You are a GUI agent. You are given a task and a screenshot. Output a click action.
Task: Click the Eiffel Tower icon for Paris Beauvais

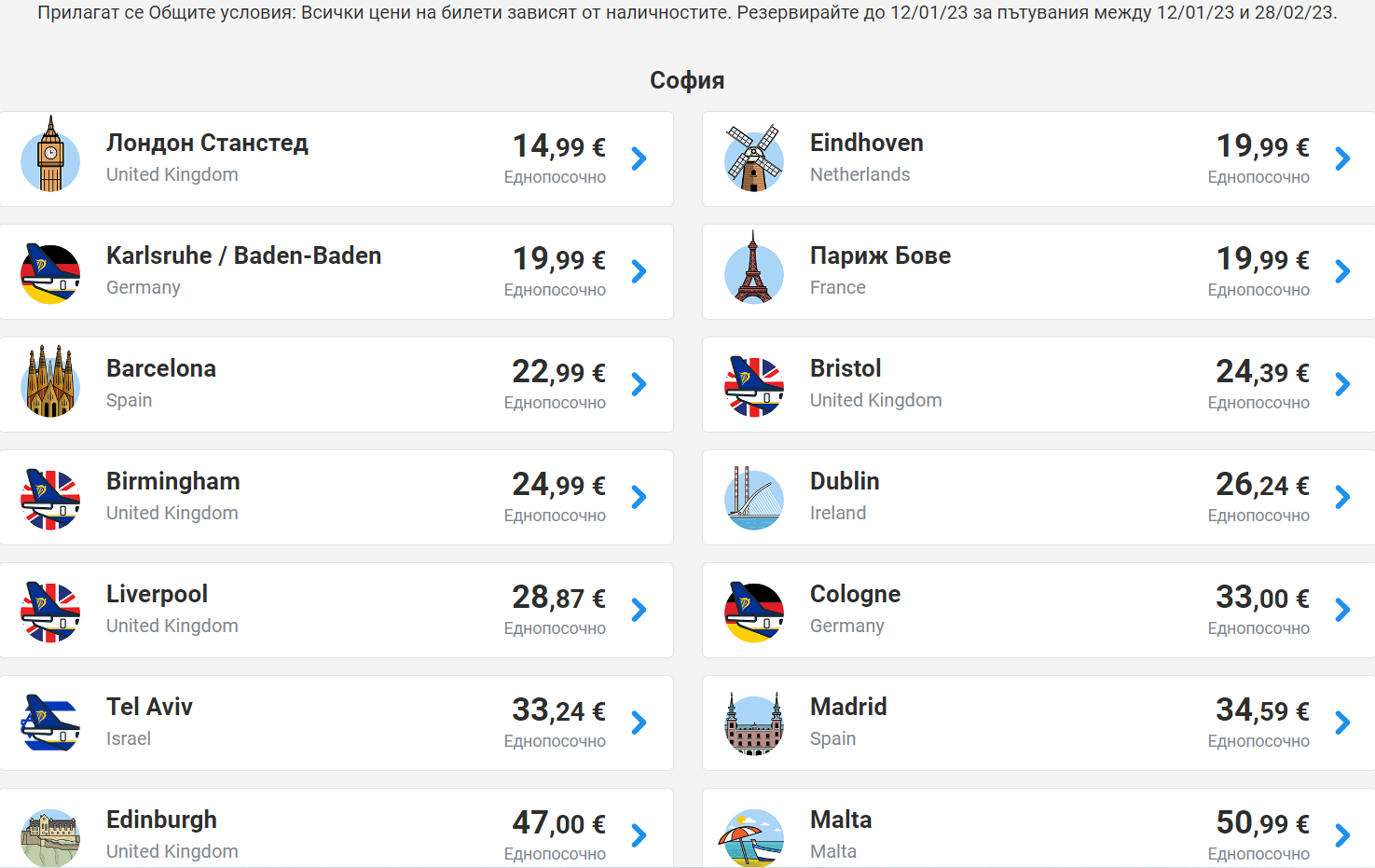(754, 270)
